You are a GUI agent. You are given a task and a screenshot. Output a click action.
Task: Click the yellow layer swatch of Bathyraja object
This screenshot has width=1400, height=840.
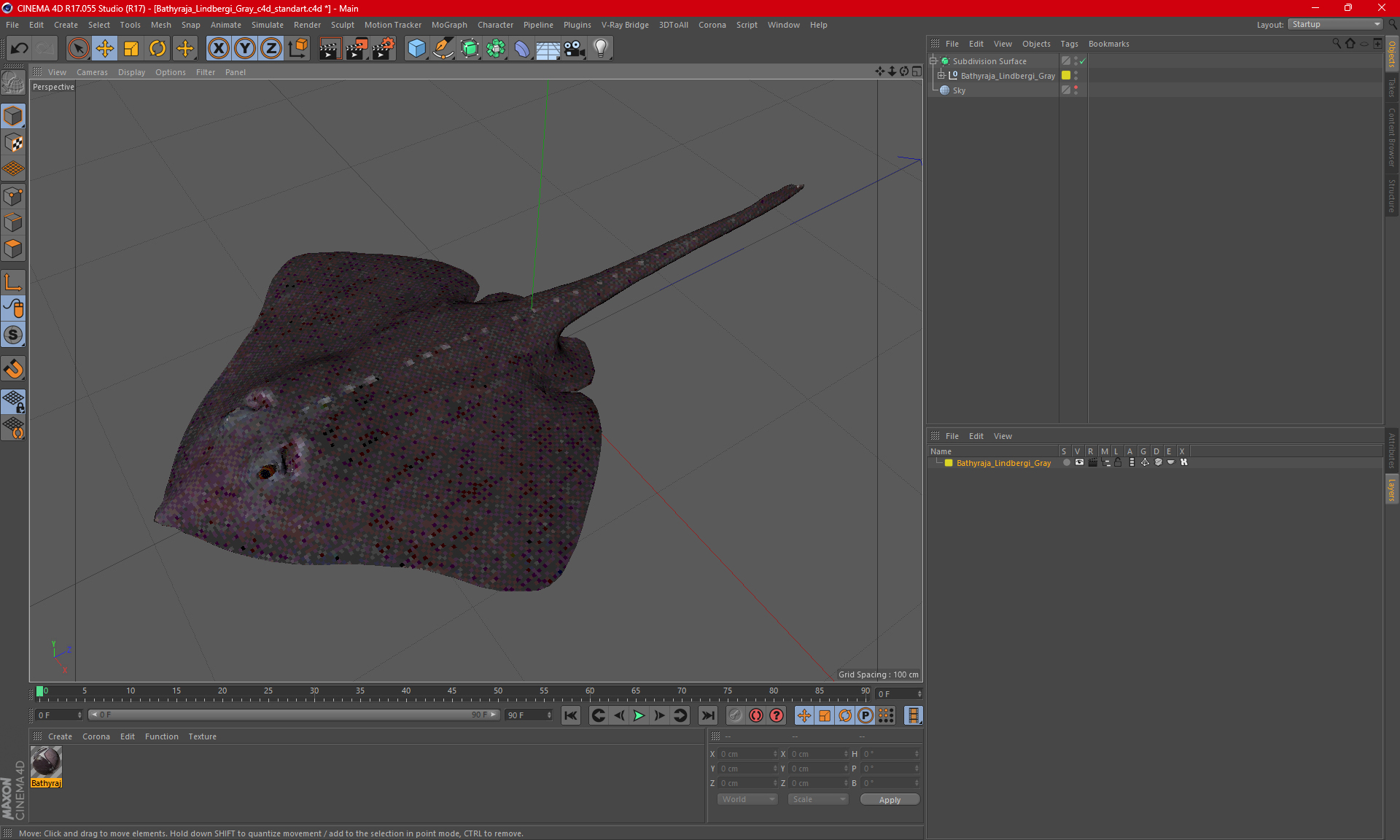click(x=1066, y=76)
